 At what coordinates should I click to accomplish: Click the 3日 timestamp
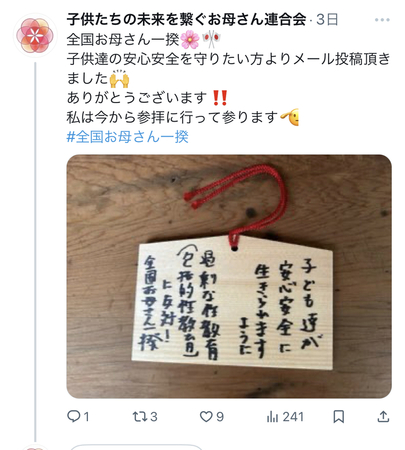coord(327,20)
